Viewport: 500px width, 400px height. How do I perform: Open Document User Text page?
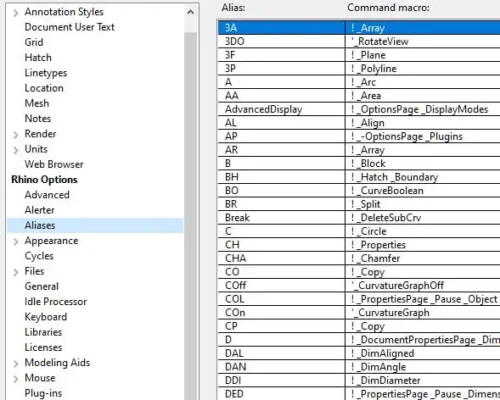[x=69, y=27]
